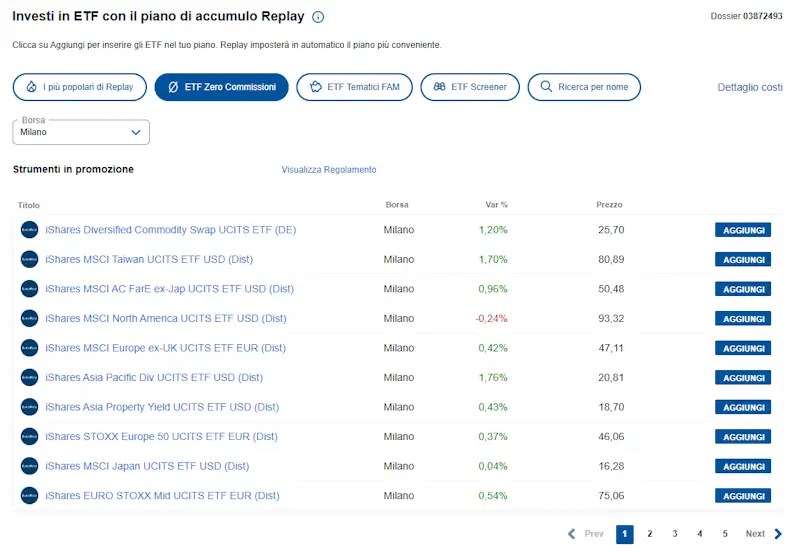Viewport: 800px width, 559px height.
Task: Open the Borsa dropdown set to Milano
Action: pos(81,132)
